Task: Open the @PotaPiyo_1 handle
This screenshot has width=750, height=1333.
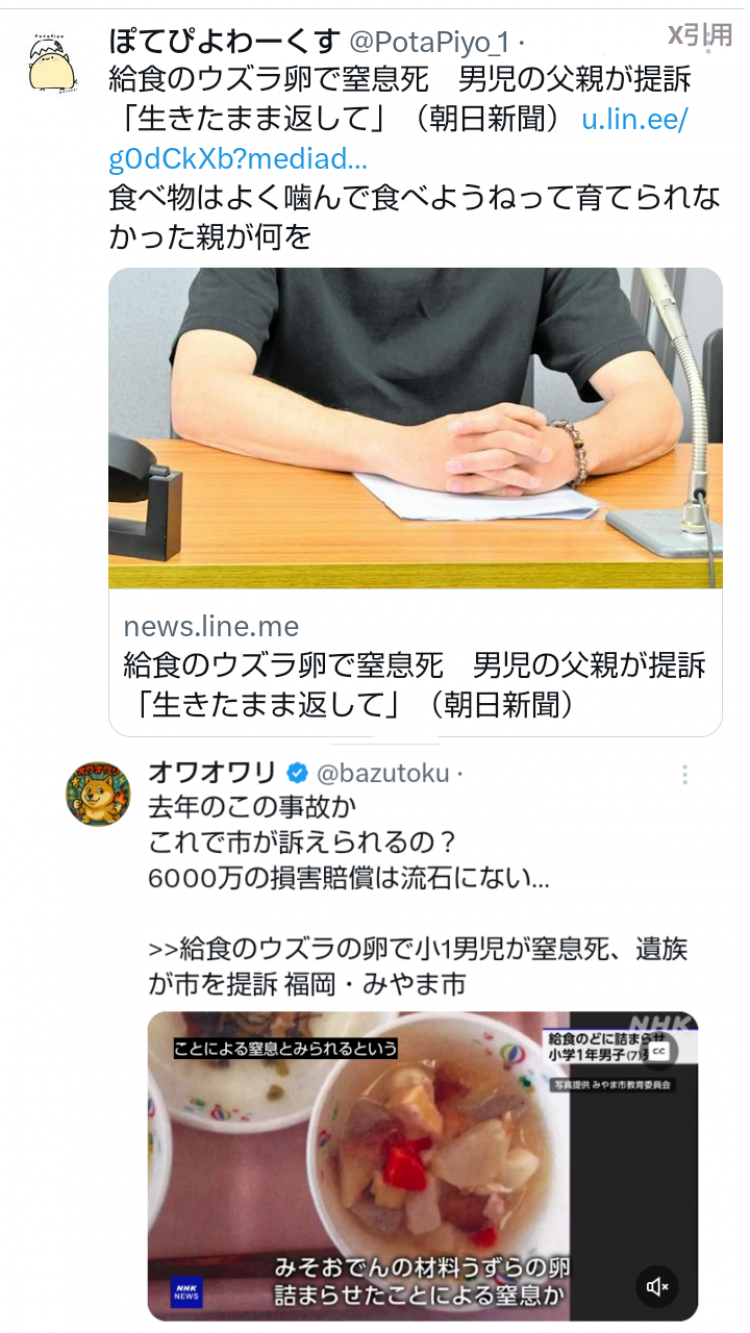Action: point(429,42)
